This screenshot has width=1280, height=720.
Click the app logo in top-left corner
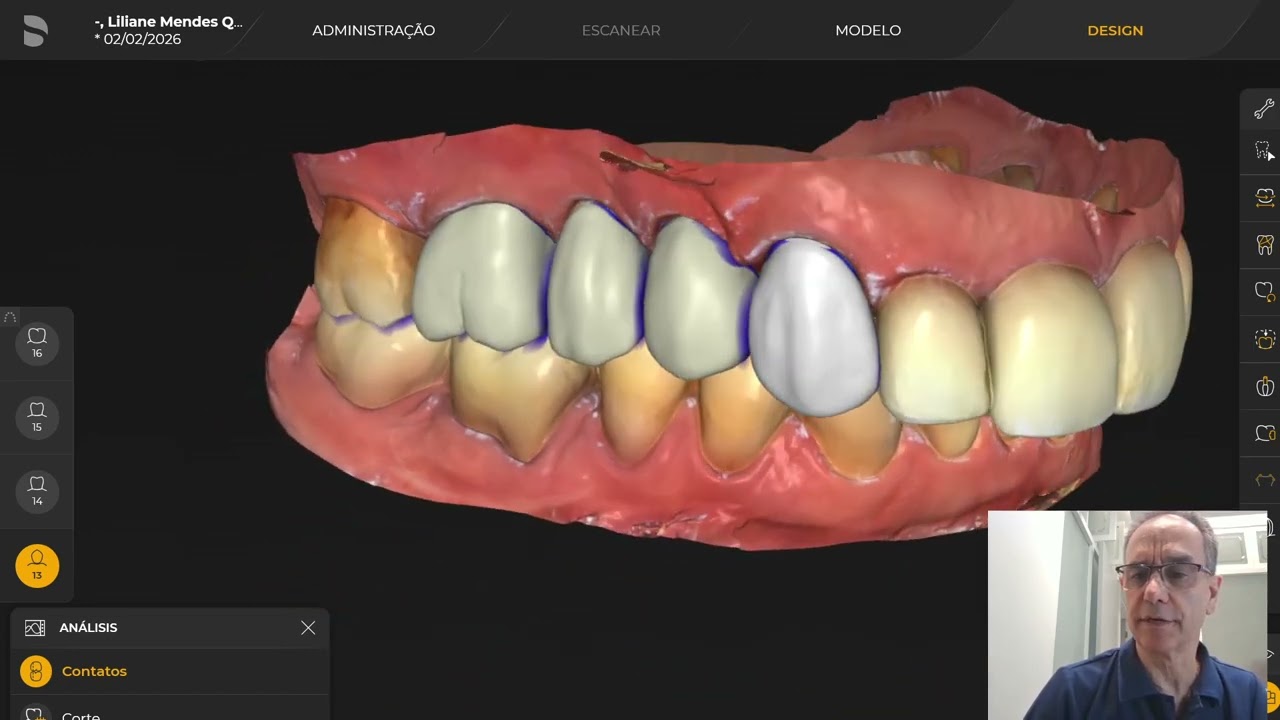[x=35, y=30]
